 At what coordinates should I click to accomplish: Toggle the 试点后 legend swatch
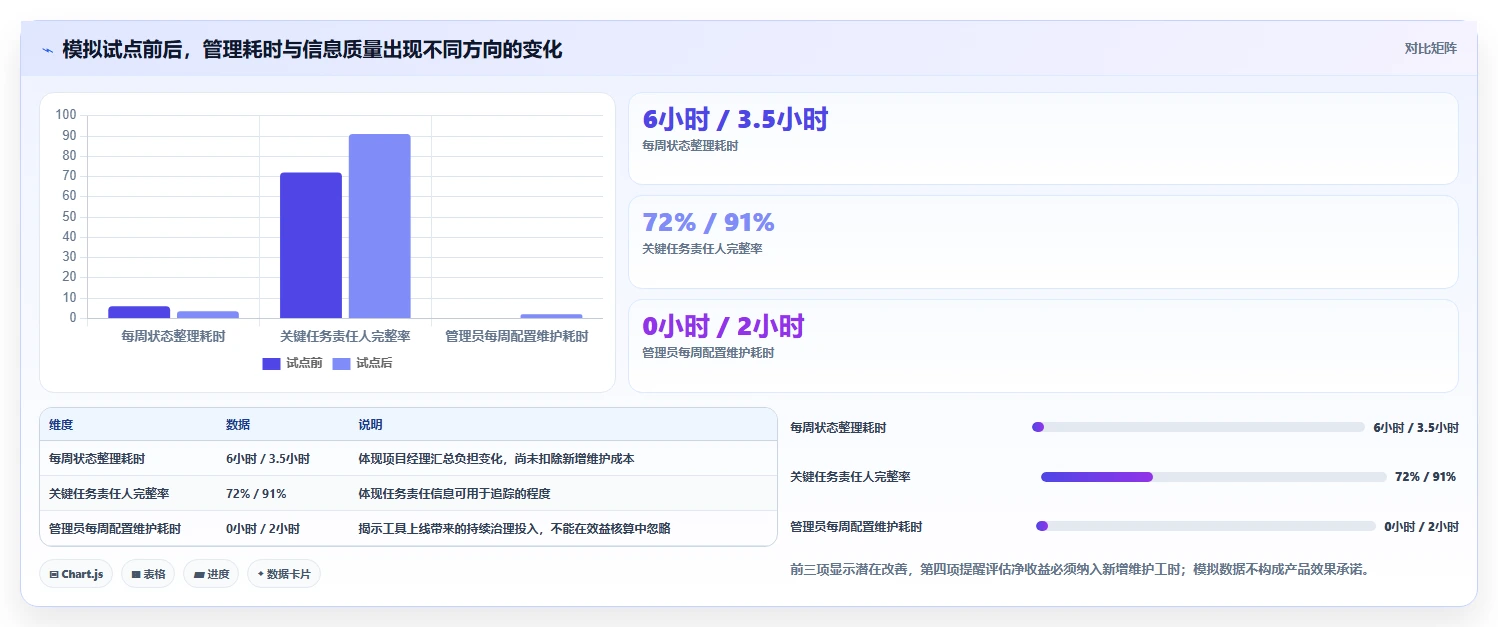click(x=341, y=364)
